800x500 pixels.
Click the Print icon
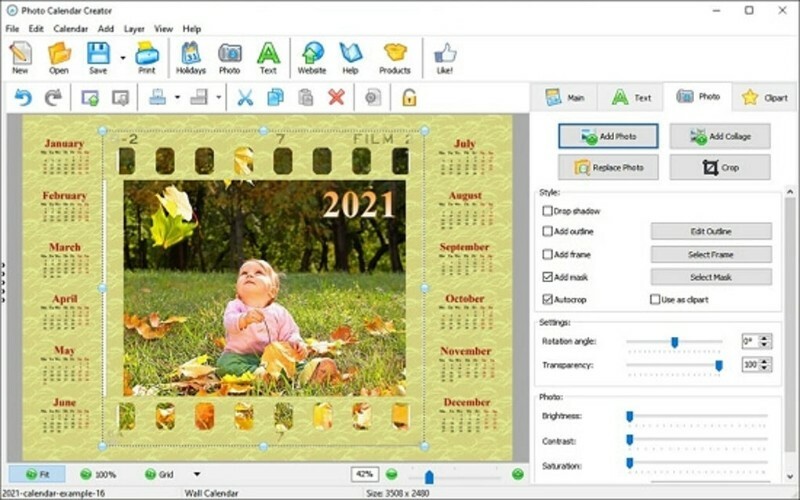coord(146,57)
